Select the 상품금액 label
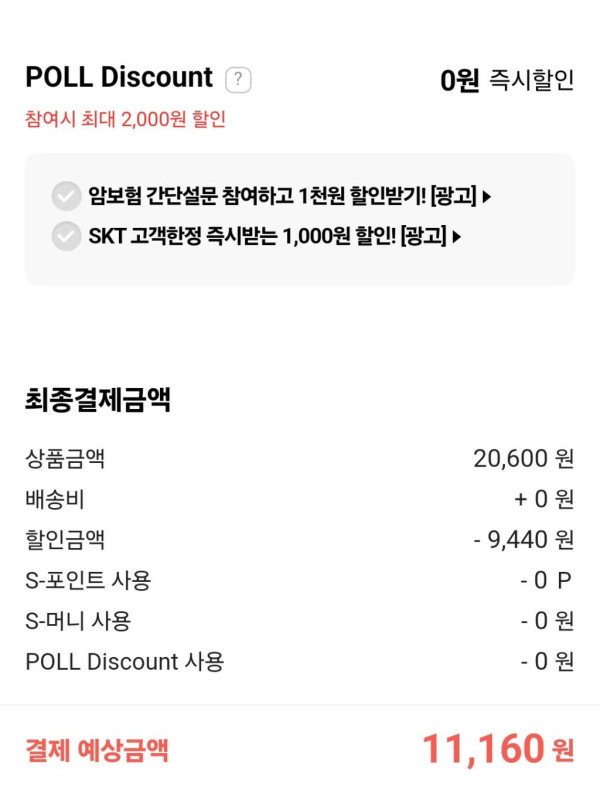The width and height of the screenshot is (600, 797). tap(65, 459)
